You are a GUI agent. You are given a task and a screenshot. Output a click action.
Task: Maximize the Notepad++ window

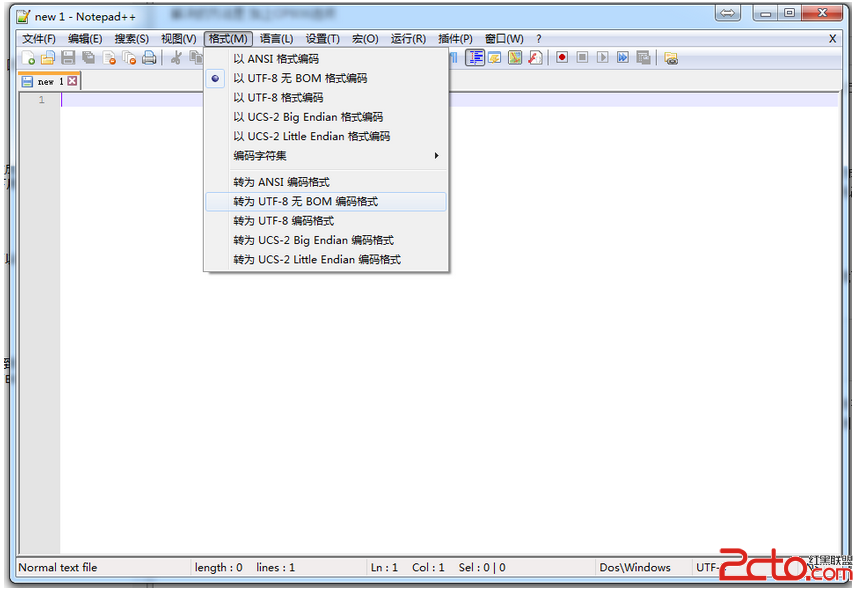point(789,13)
